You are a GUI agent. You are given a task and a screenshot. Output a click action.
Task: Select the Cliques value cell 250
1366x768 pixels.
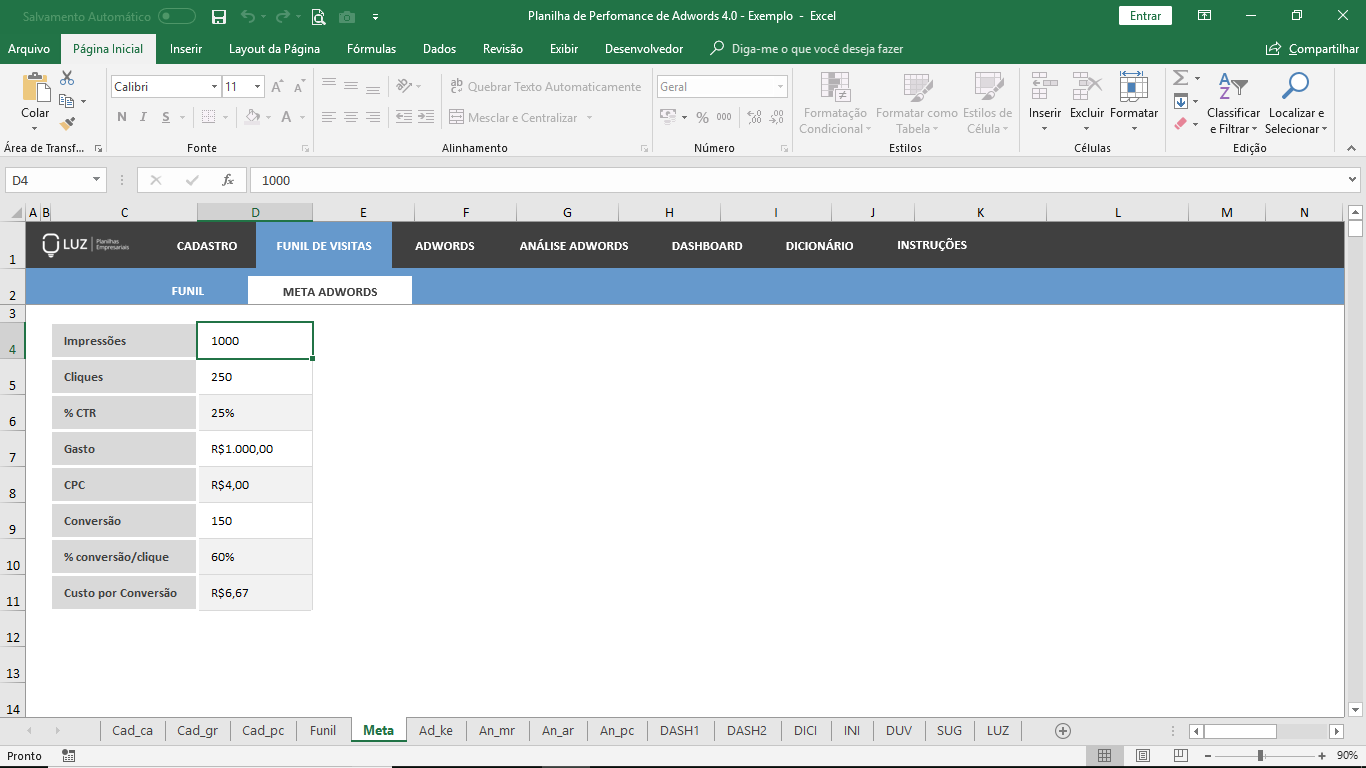click(255, 377)
